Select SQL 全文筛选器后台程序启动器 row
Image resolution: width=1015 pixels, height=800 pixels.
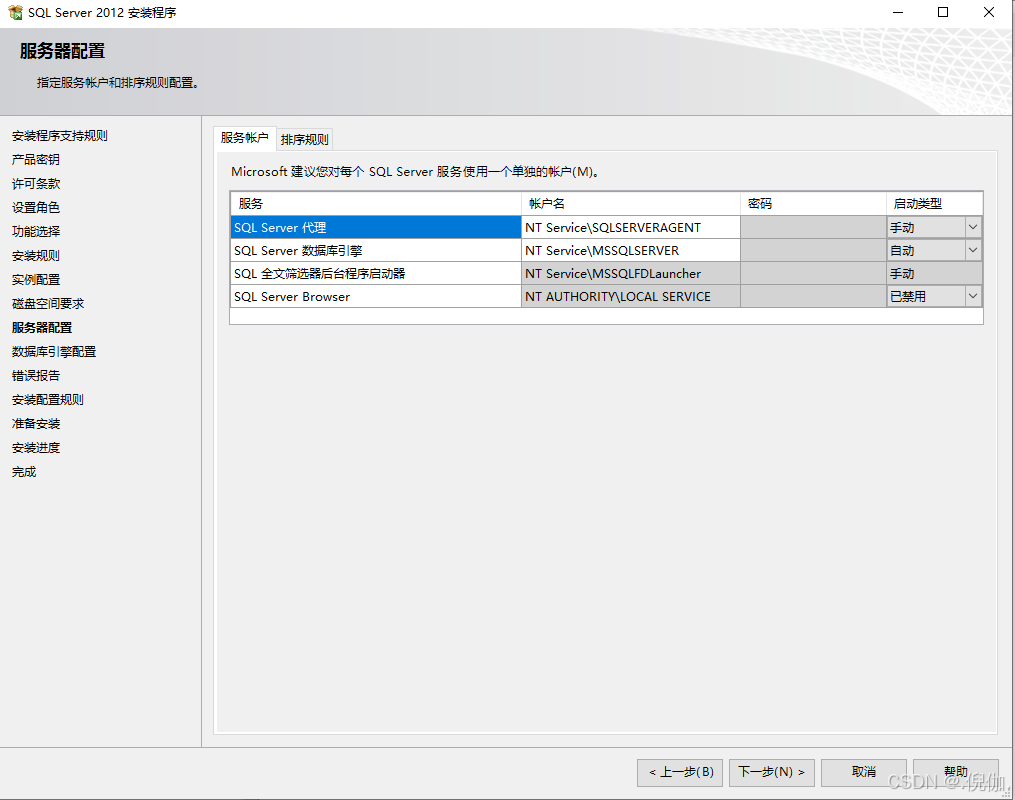375,273
